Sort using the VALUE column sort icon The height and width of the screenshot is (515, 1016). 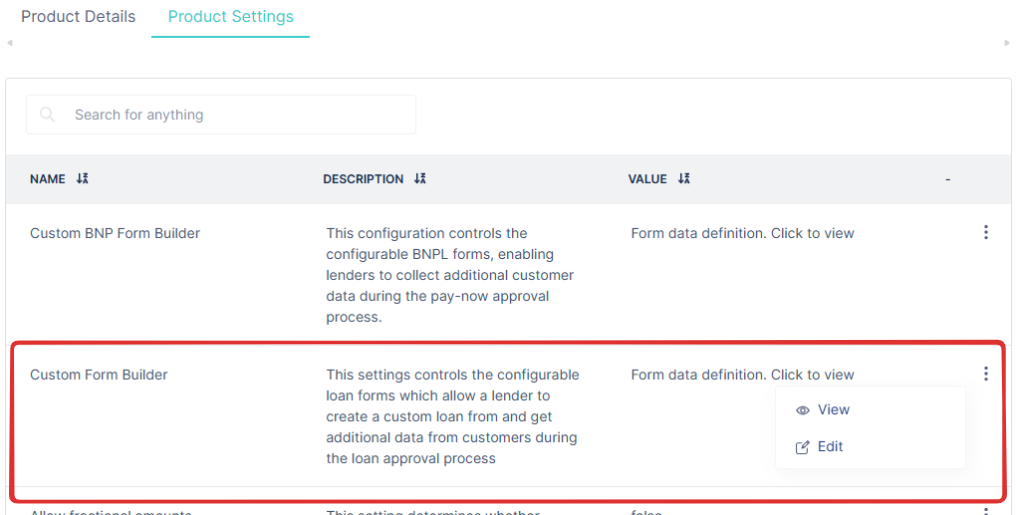click(x=684, y=179)
